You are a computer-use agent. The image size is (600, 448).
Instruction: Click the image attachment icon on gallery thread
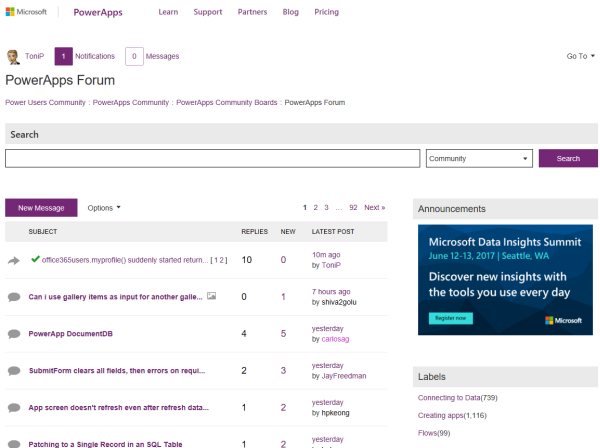[x=211, y=296]
